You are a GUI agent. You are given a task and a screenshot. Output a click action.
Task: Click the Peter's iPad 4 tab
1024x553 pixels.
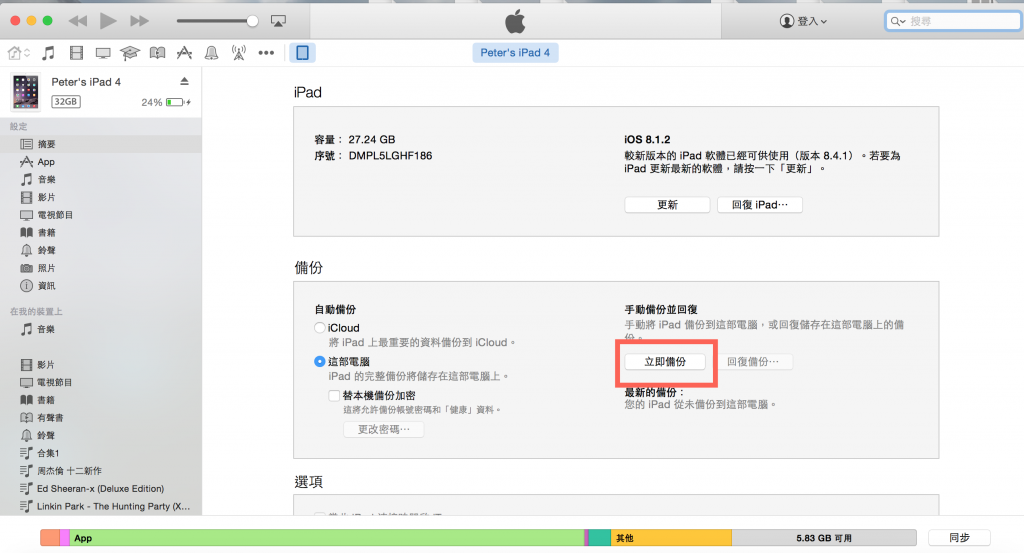pos(515,53)
